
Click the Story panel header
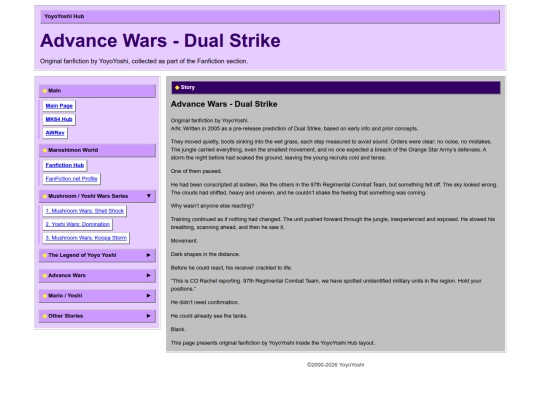tap(336, 87)
